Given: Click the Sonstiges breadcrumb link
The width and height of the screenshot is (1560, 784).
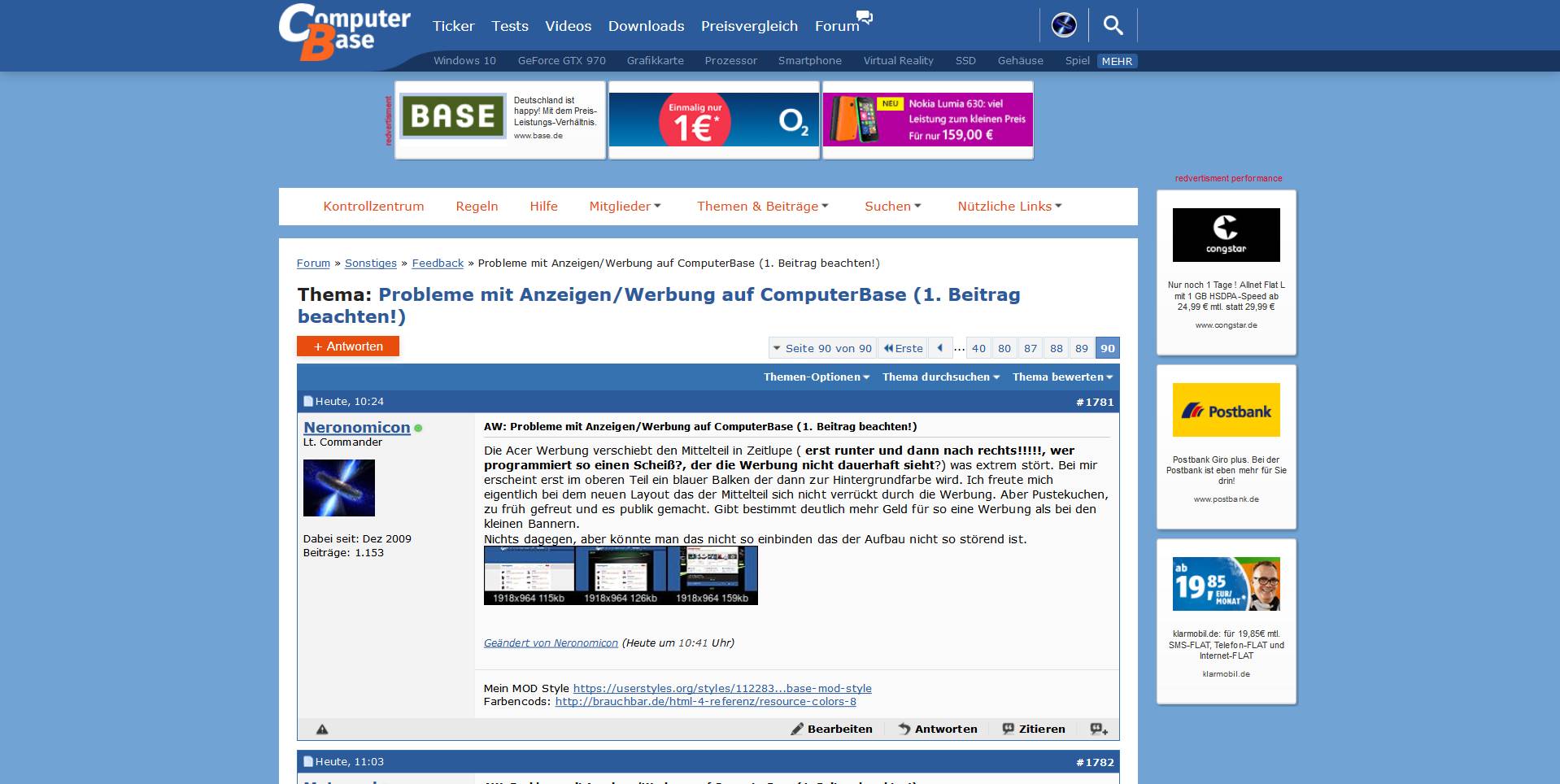Looking at the screenshot, I should (370, 264).
